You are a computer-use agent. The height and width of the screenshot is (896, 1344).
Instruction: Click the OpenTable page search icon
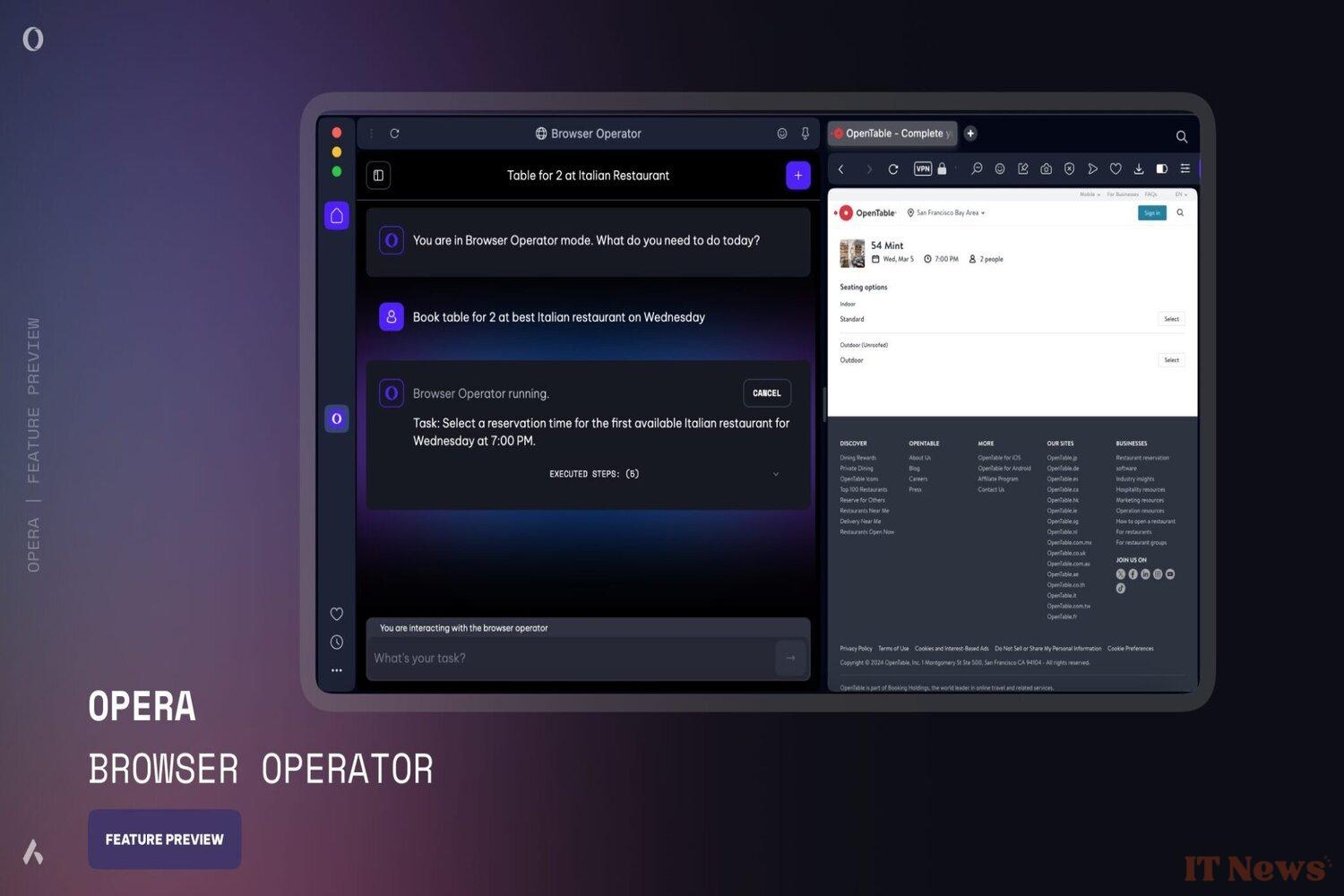tap(1180, 213)
